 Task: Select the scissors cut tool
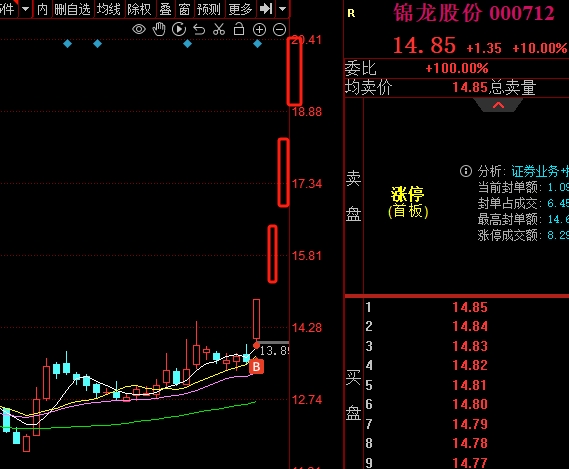click(219, 29)
